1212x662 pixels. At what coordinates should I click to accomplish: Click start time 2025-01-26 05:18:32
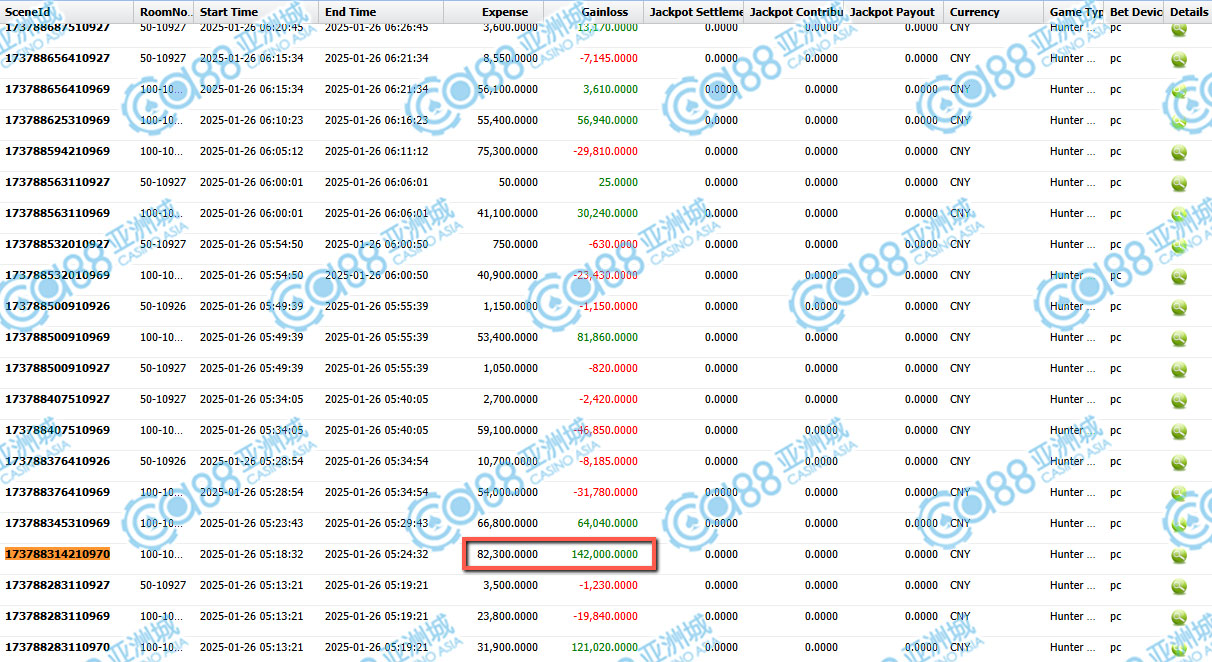click(x=251, y=554)
